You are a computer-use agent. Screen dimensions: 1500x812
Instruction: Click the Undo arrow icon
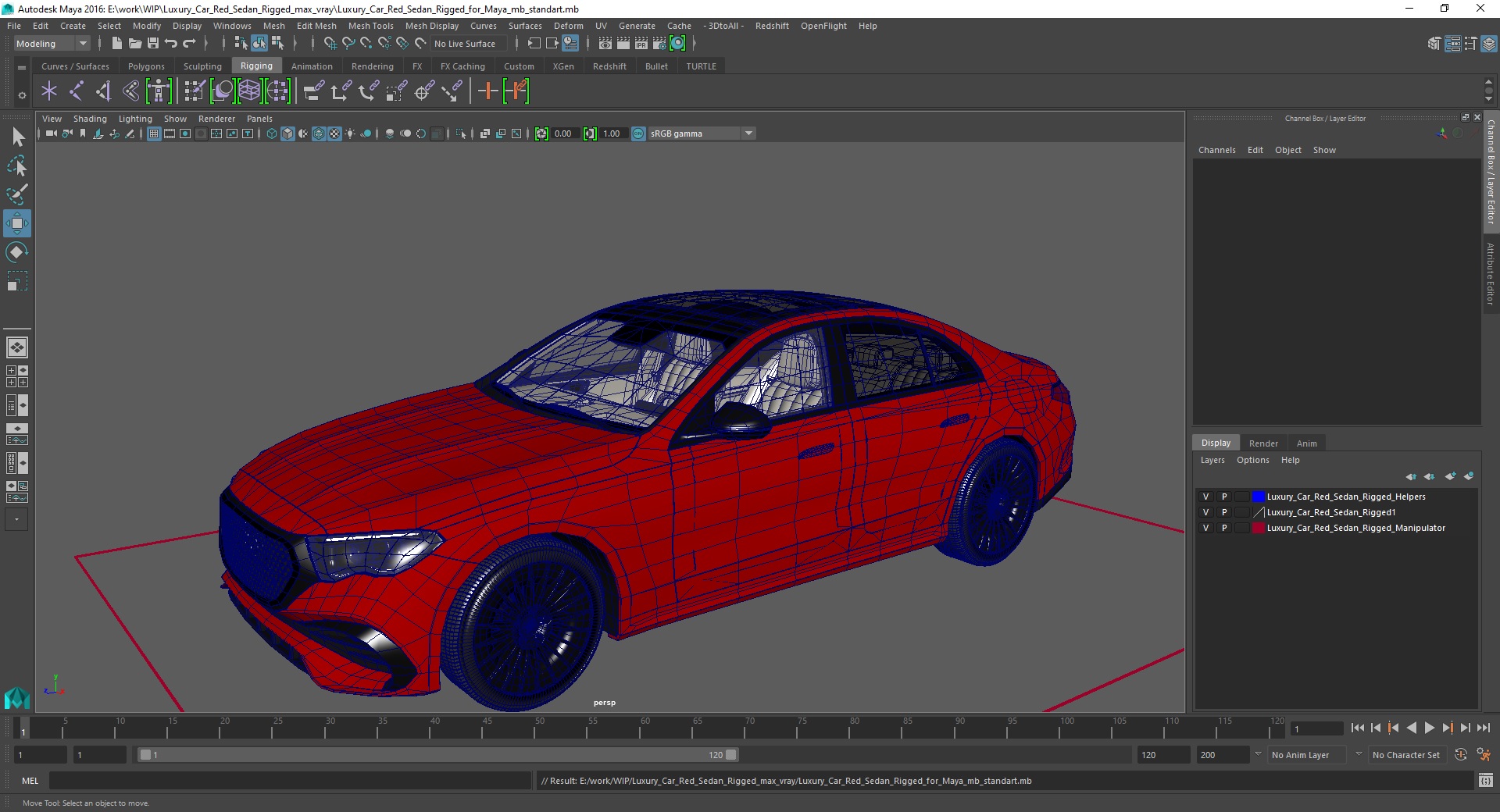(171, 44)
